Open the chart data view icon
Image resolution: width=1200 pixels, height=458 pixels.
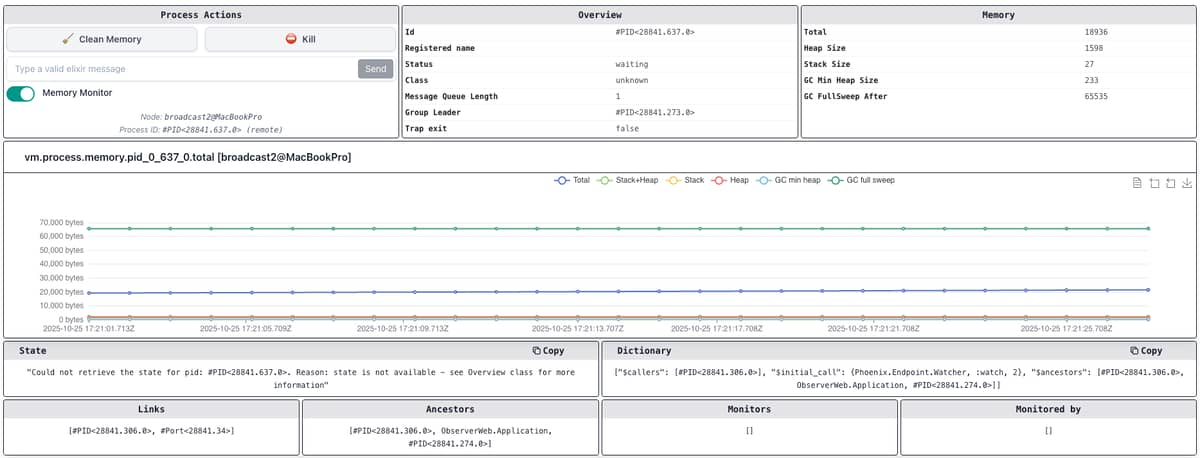point(1137,183)
